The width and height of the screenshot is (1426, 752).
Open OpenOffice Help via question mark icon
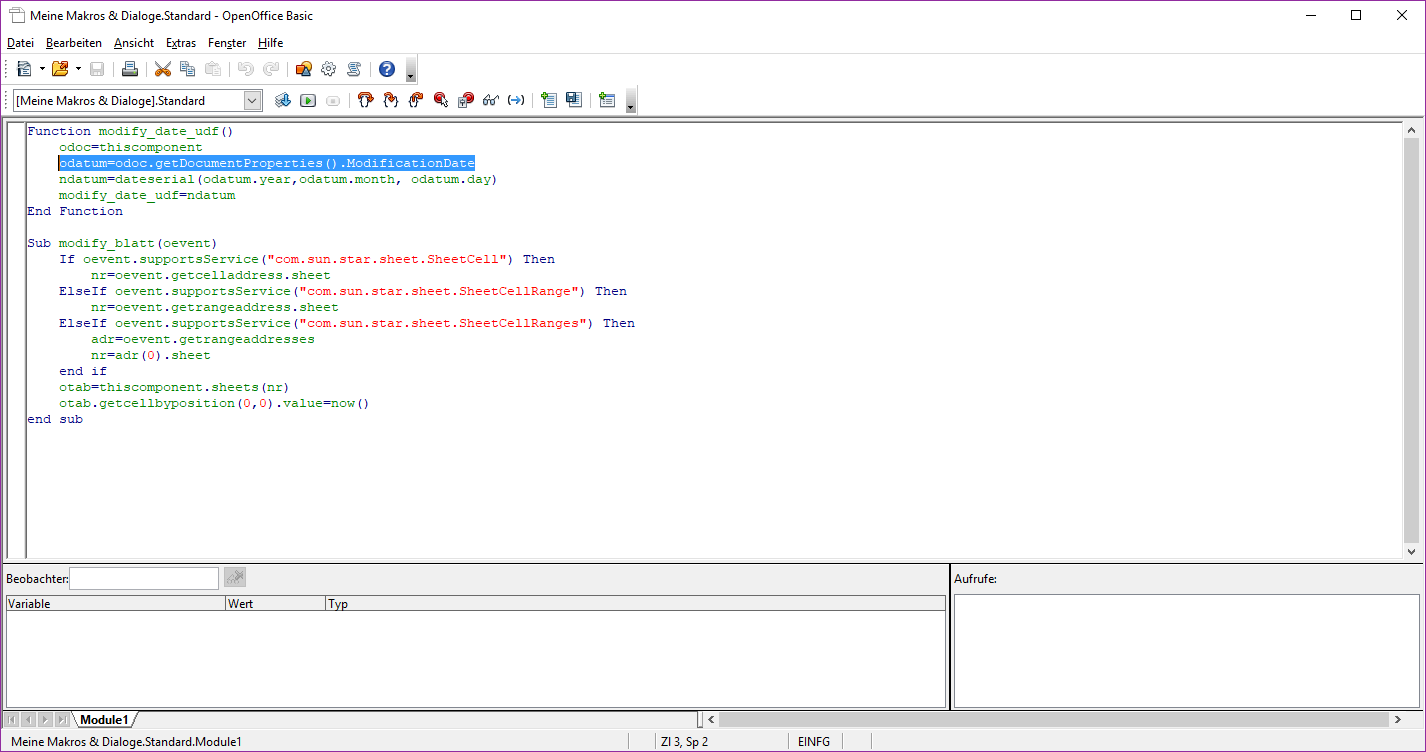click(387, 69)
